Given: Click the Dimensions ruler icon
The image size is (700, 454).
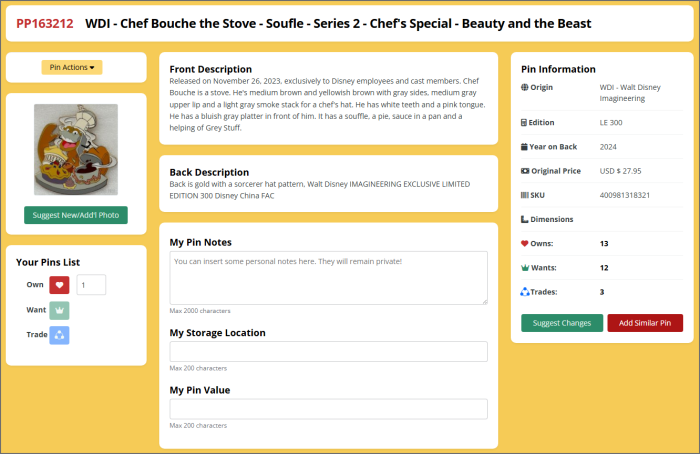Looking at the screenshot, I should (525, 219).
